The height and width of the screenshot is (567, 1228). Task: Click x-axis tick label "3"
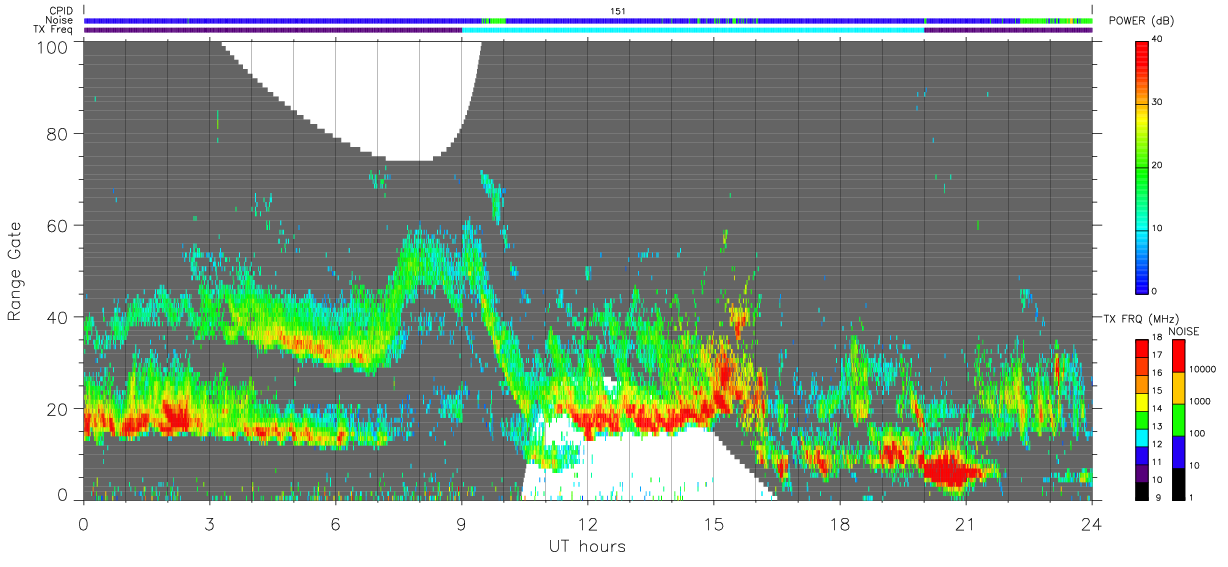pos(210,524)
